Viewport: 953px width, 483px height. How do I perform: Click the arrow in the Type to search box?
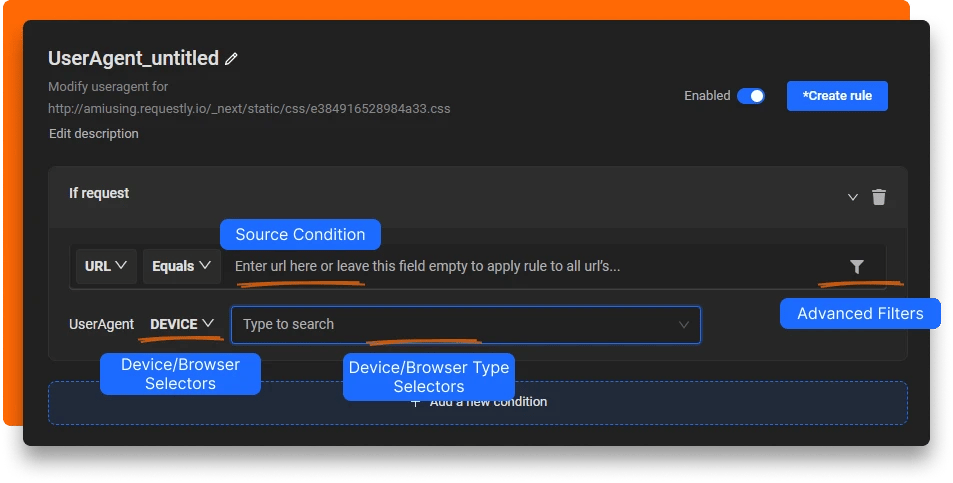(x=684, y=325)
